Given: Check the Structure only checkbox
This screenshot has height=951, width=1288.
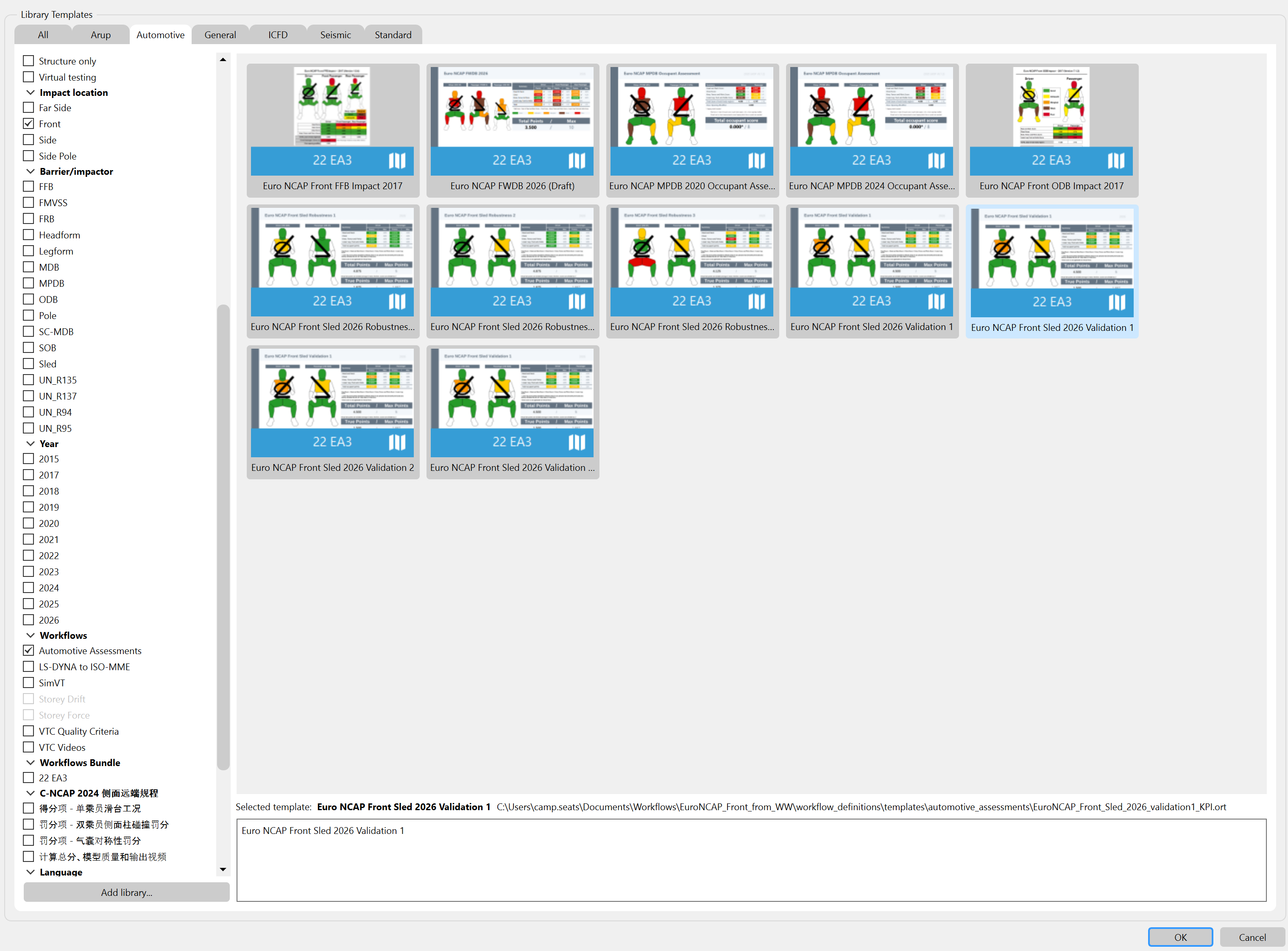Looking at the screenshot, I should pyautogui.click(x=28, y=61).
